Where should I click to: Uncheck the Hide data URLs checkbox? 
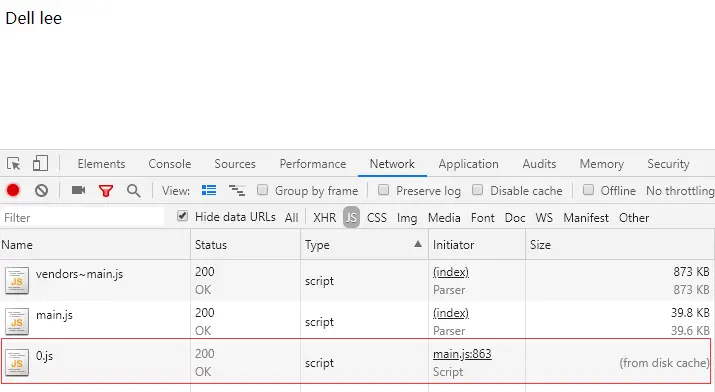point(182,216)
